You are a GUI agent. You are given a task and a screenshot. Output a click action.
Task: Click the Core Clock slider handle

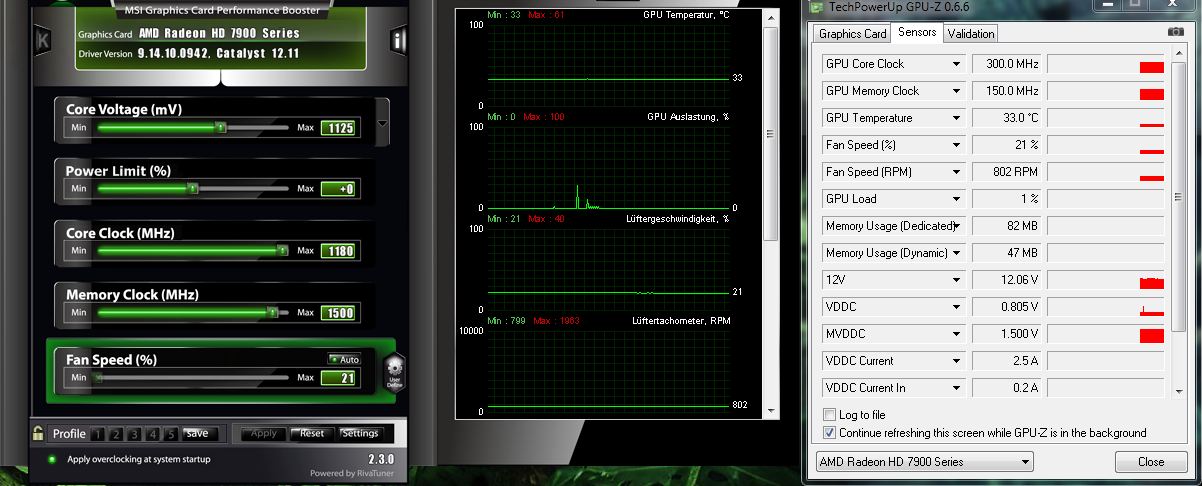[x=282, y=250]
